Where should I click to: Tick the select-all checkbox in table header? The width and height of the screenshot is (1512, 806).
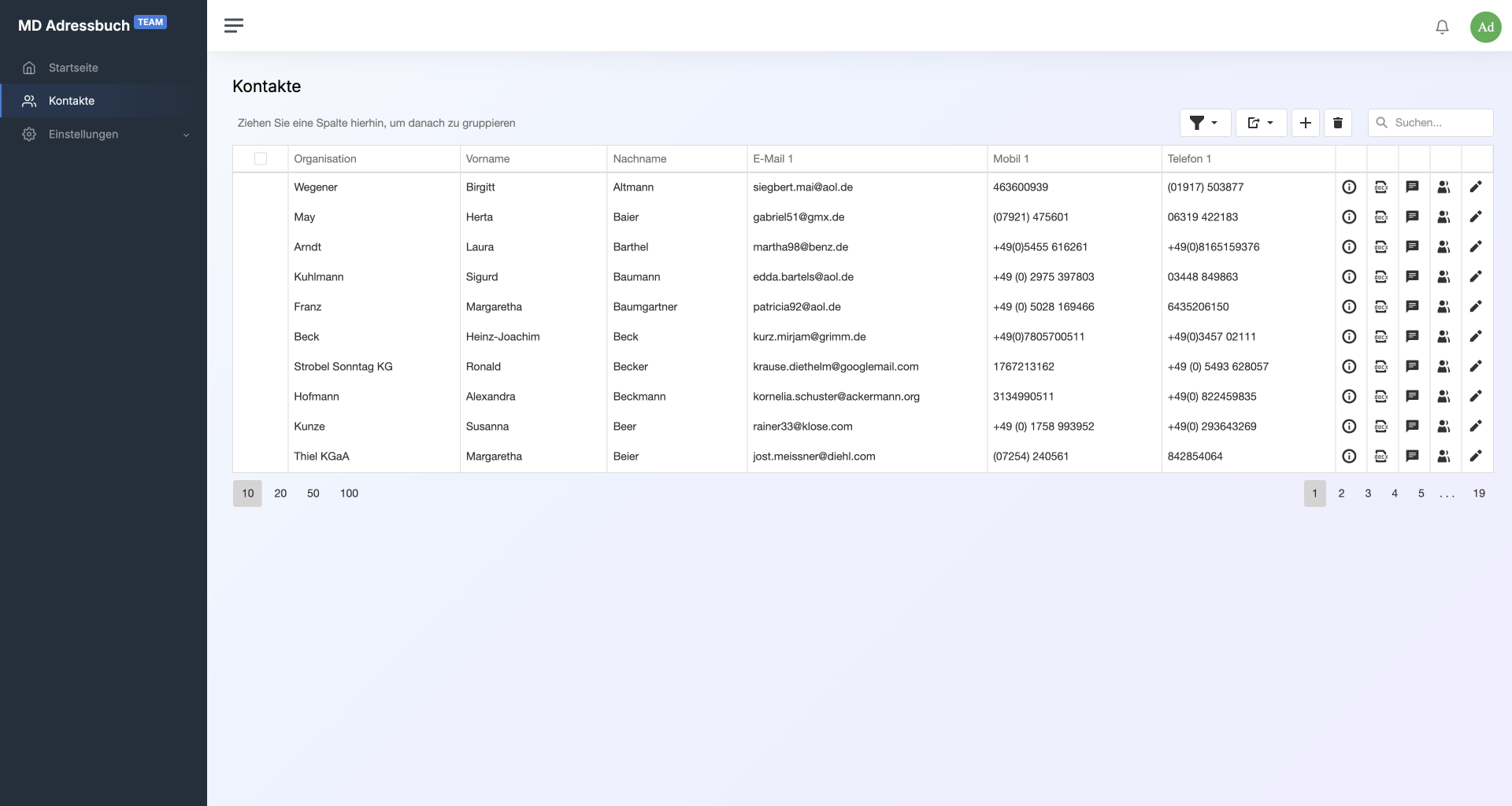pos(261,159)
